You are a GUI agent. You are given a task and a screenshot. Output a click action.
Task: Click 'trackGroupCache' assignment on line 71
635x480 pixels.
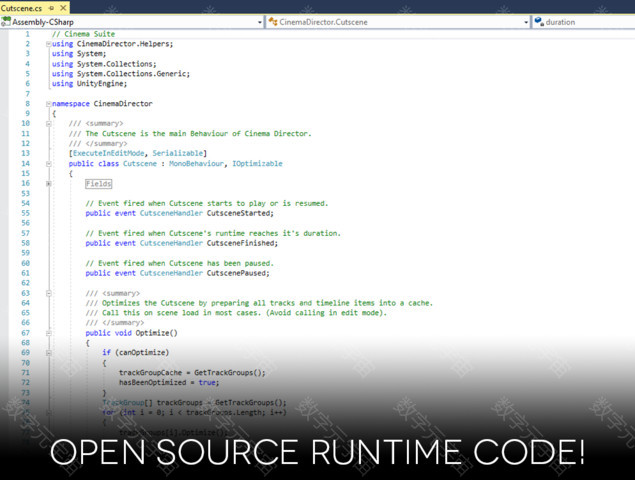(150, 373)
